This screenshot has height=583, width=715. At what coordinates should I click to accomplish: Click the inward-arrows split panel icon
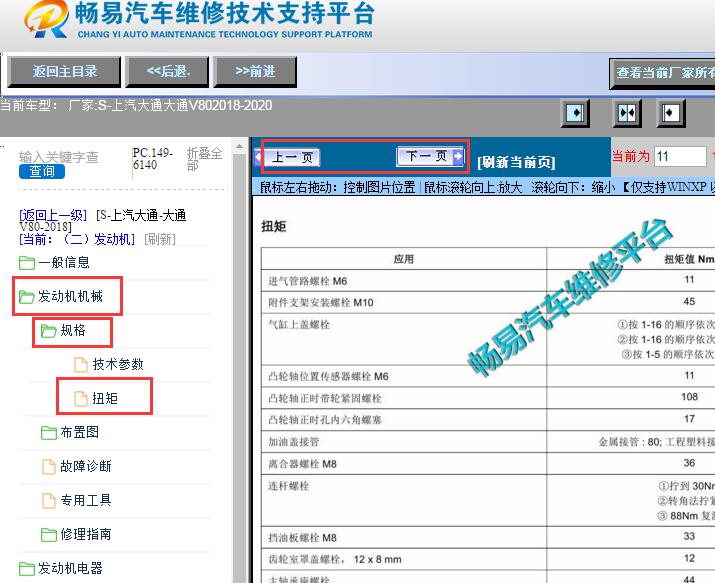point(627,113)
